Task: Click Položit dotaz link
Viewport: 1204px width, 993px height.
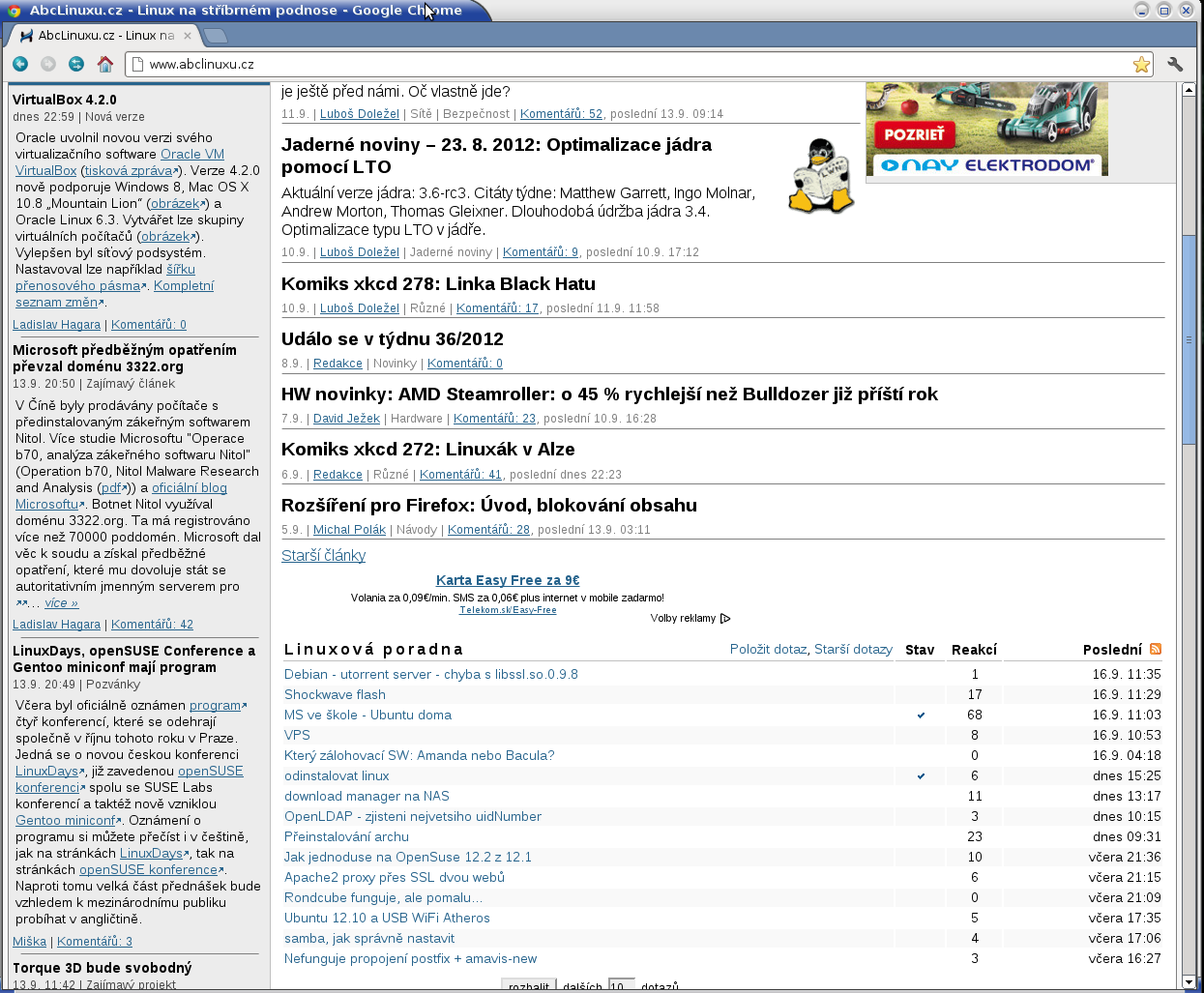Action: (x=768, y=650)
